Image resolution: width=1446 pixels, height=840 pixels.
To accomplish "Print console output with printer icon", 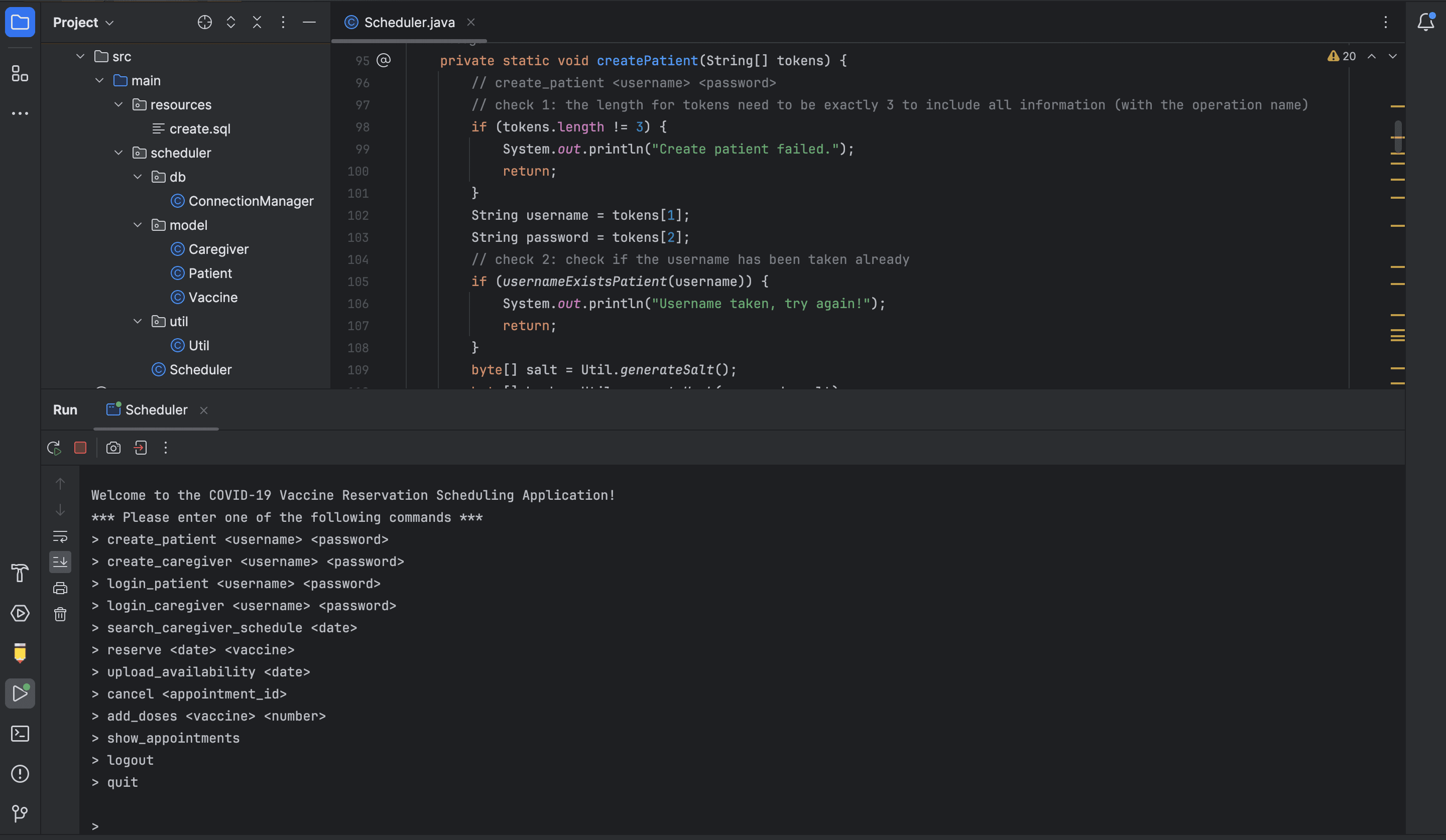I will point(60,588).
